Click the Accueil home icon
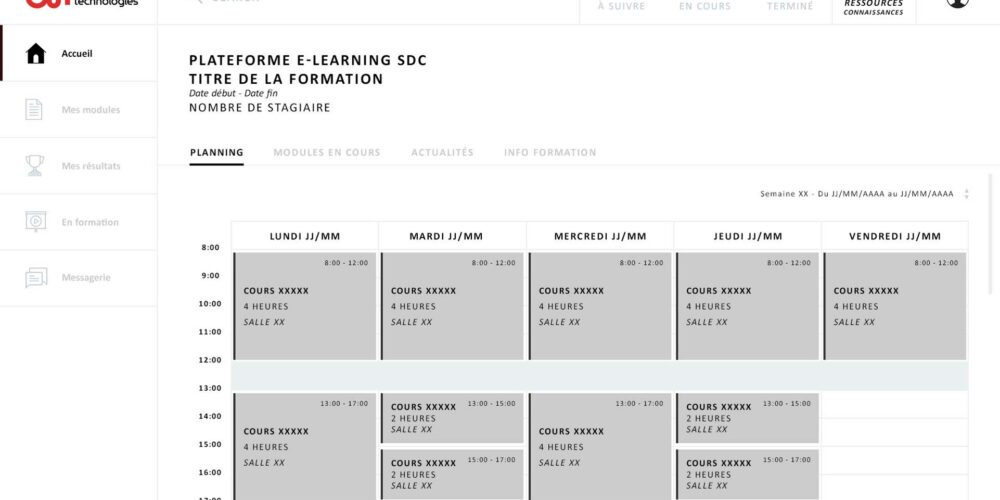1000x500 pixels. point(36,54)
